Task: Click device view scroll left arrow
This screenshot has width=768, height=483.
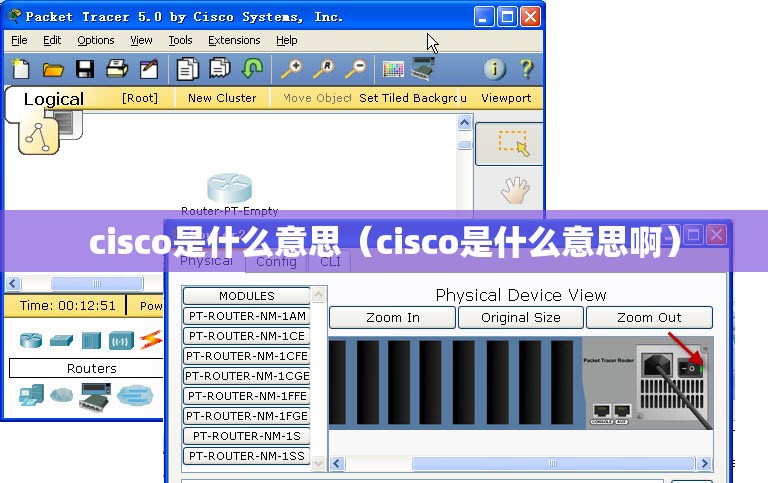Action: pyautogui.click(x=337, y=463)
